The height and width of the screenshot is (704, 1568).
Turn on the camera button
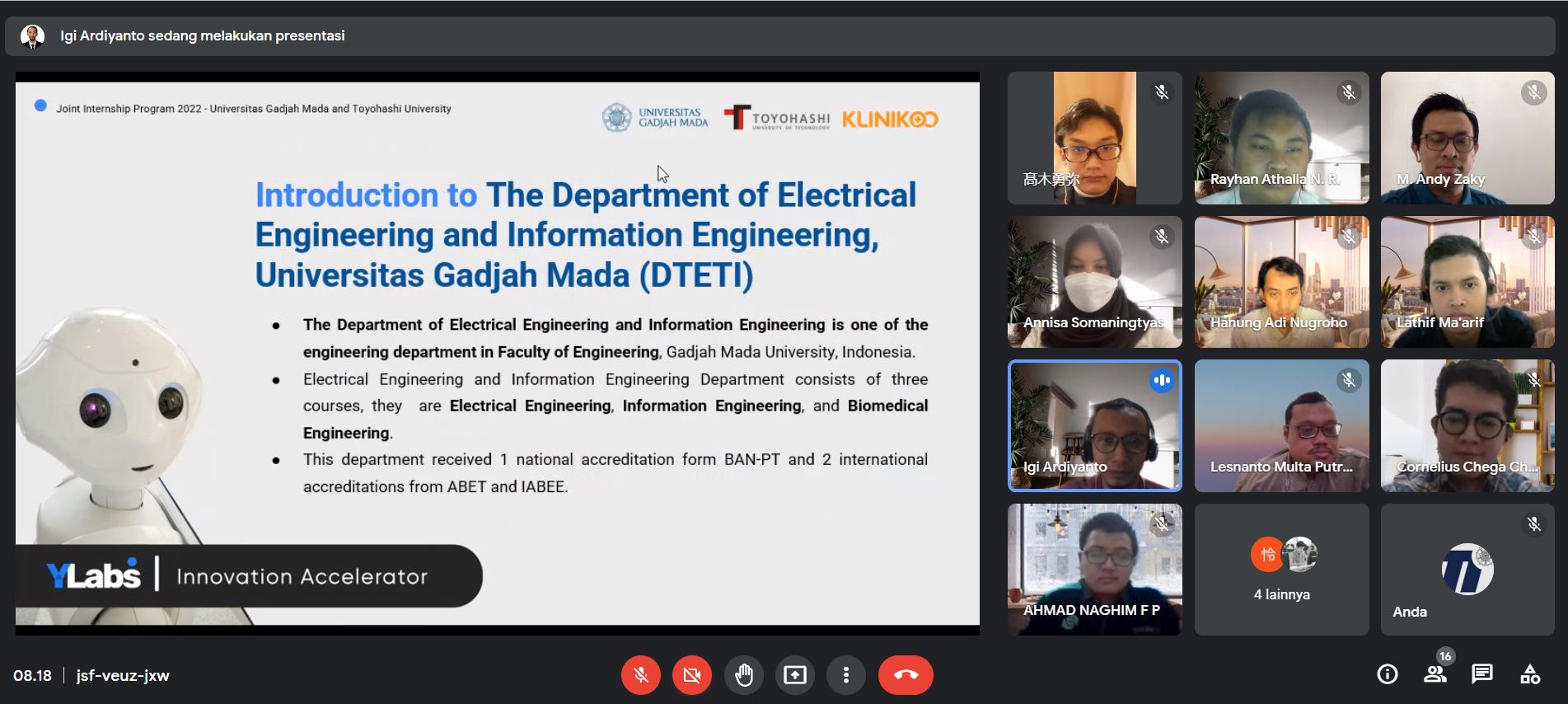tap(692, 675)
